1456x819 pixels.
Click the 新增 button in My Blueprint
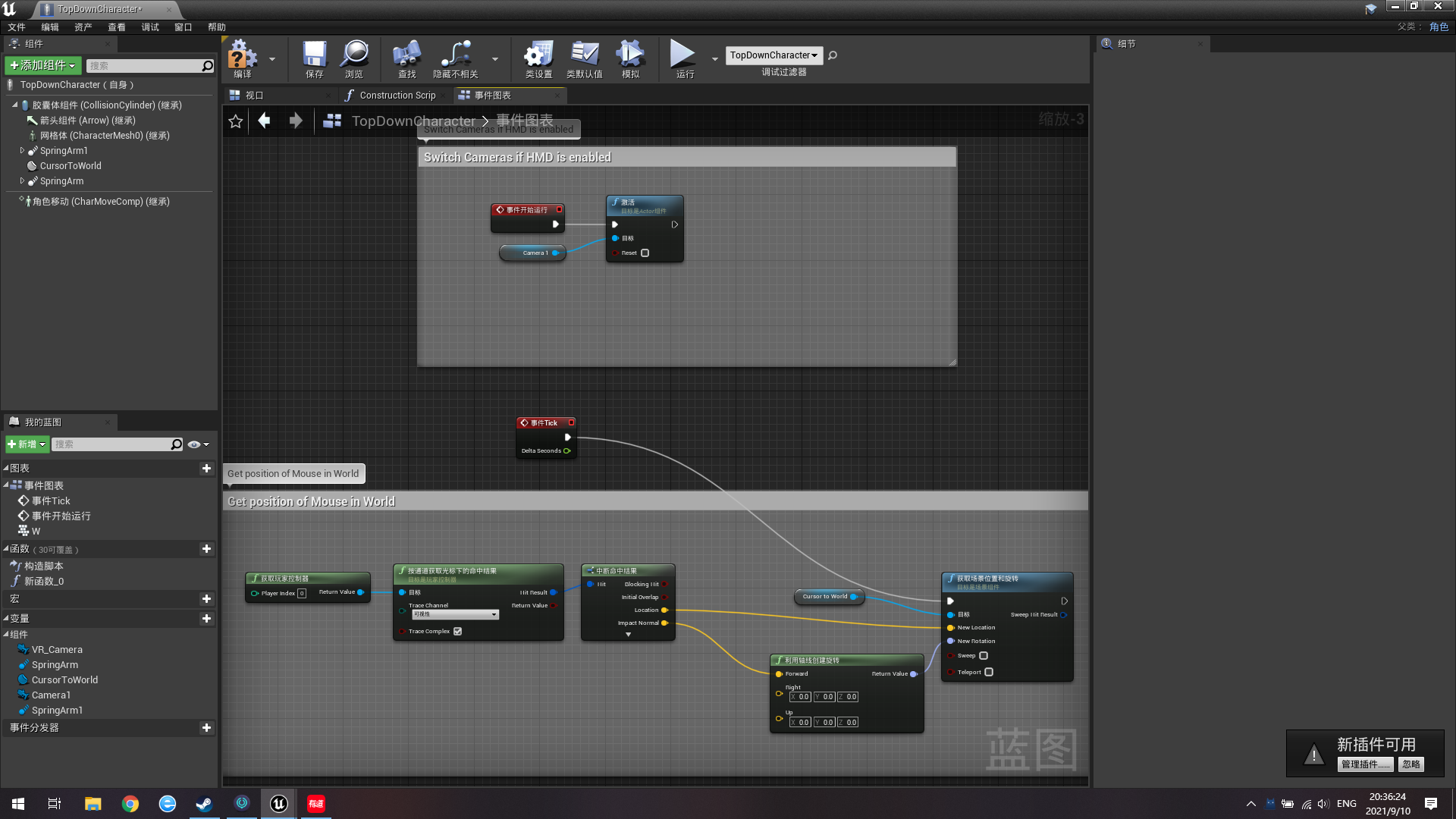tap(27, 444)
